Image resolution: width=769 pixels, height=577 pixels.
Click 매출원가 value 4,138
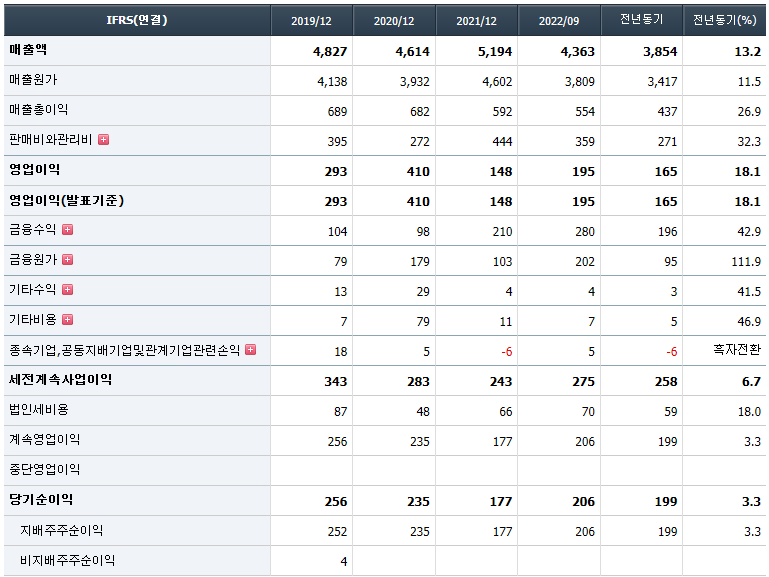click(332, 81)
